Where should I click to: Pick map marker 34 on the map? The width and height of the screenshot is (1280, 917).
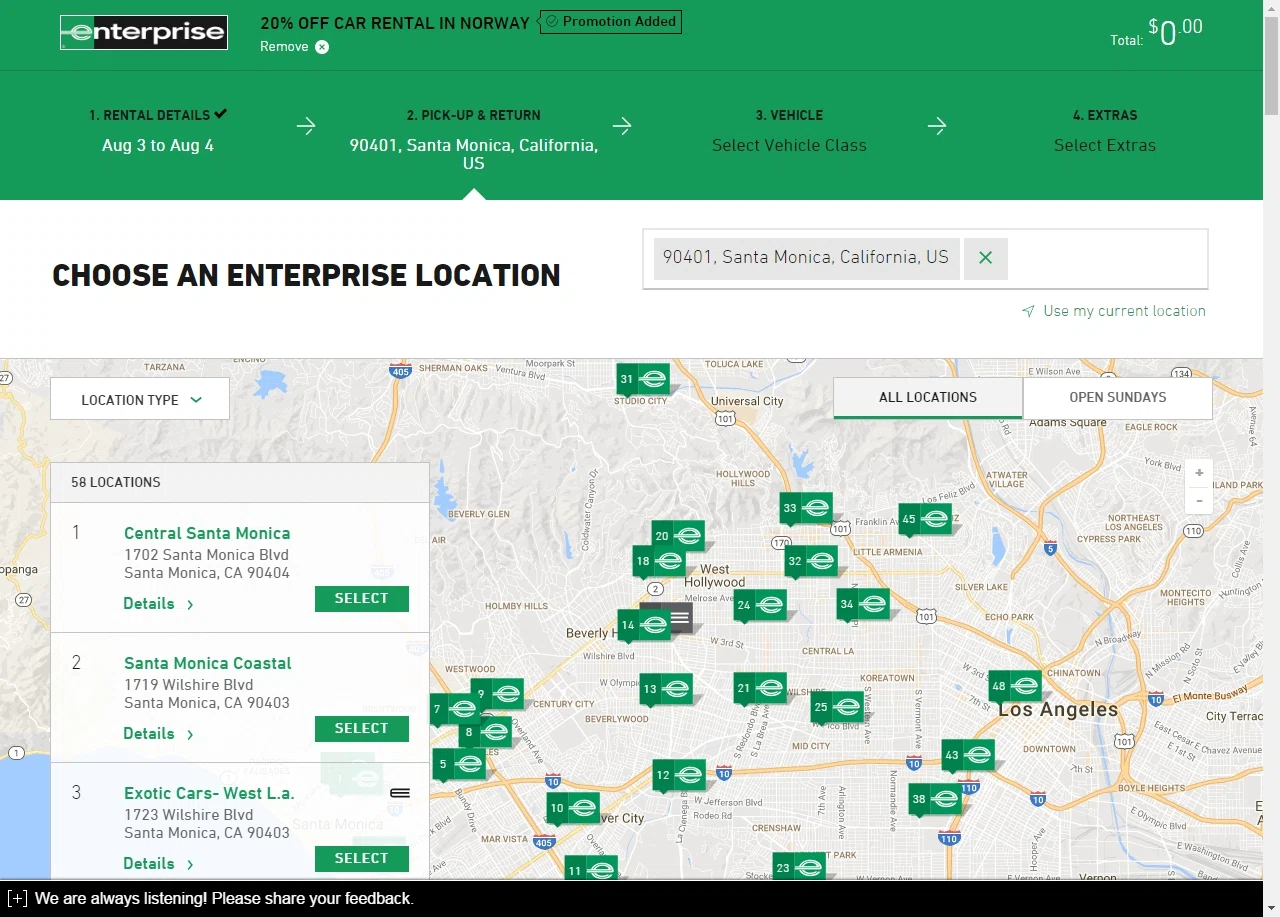point(863,604)
